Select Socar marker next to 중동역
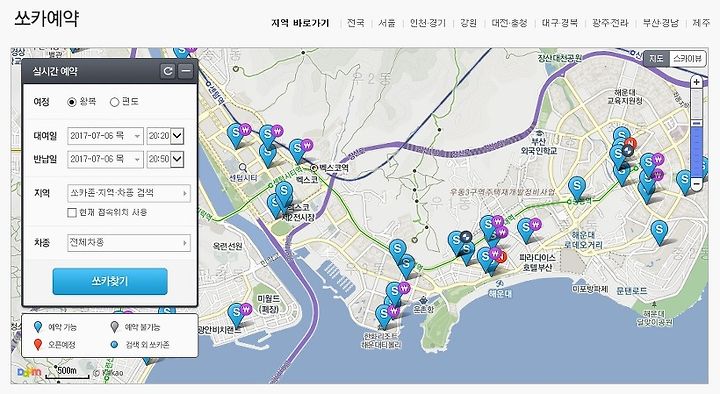 click(577, 188)
